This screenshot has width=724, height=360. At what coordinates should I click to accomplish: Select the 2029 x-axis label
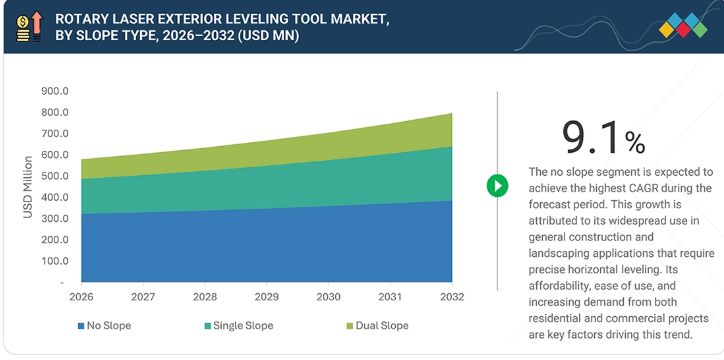pyautogui.click(x=266, y=297)
